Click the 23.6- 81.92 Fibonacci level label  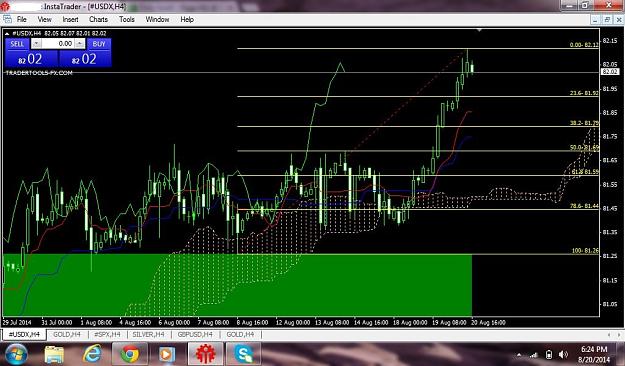[x=584, y=93]
